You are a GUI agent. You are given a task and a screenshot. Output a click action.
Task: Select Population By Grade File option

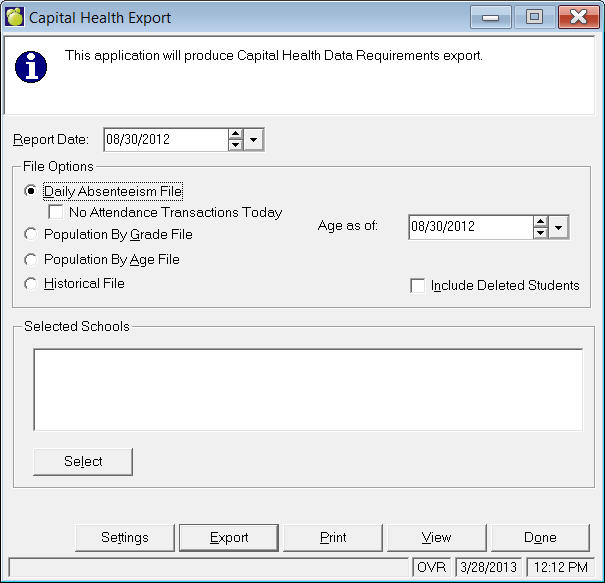(31, 235)
